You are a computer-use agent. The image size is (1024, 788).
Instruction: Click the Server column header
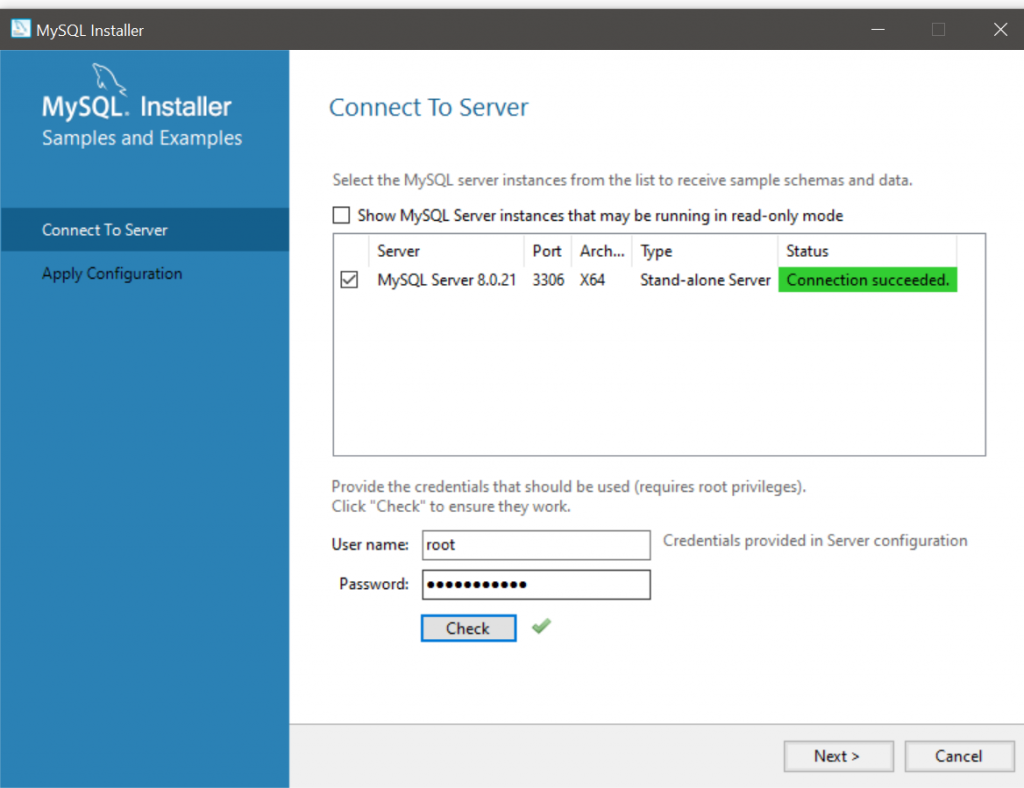(447, 251)
